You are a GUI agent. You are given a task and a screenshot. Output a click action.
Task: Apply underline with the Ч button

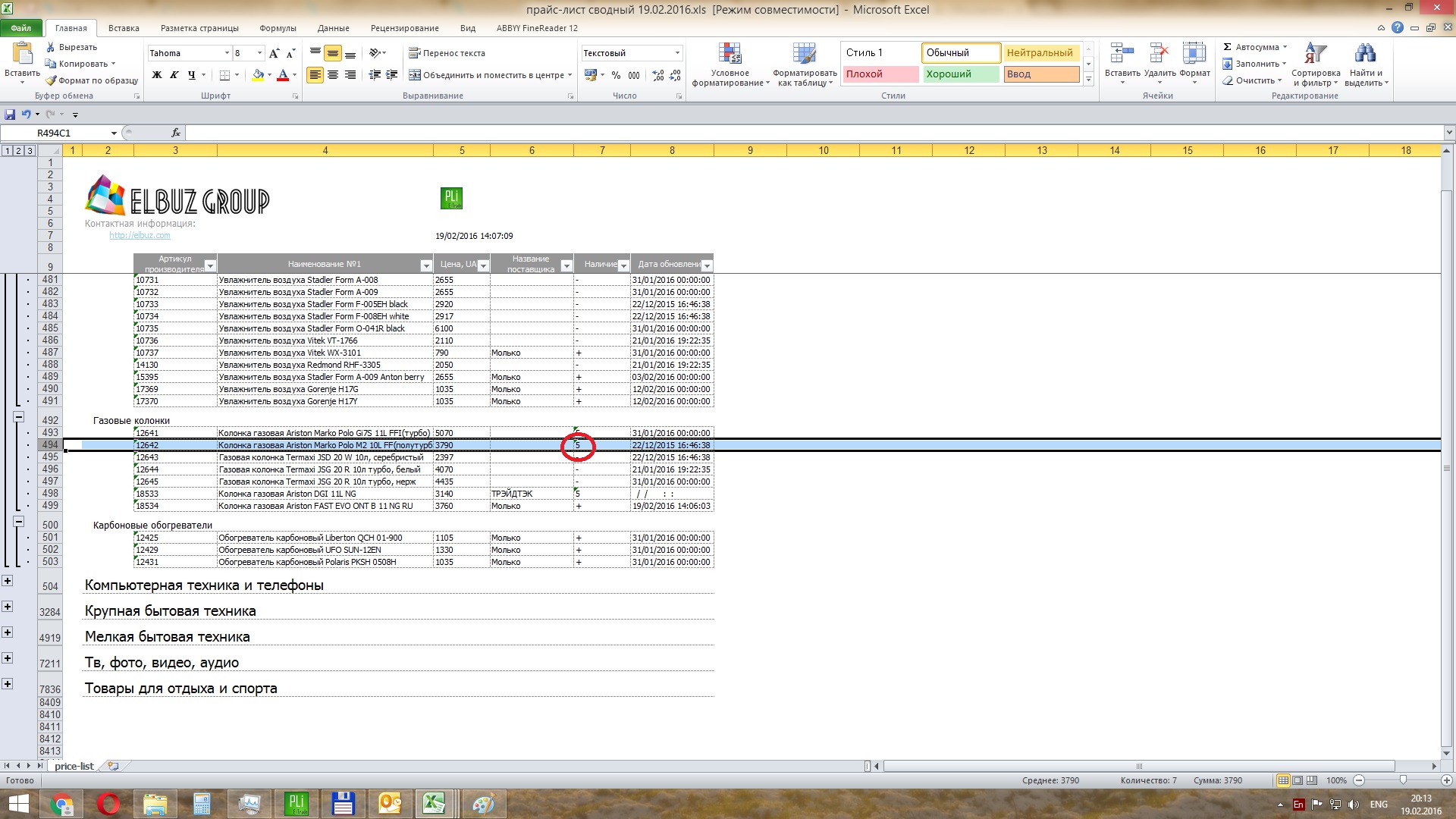[192, 75]
